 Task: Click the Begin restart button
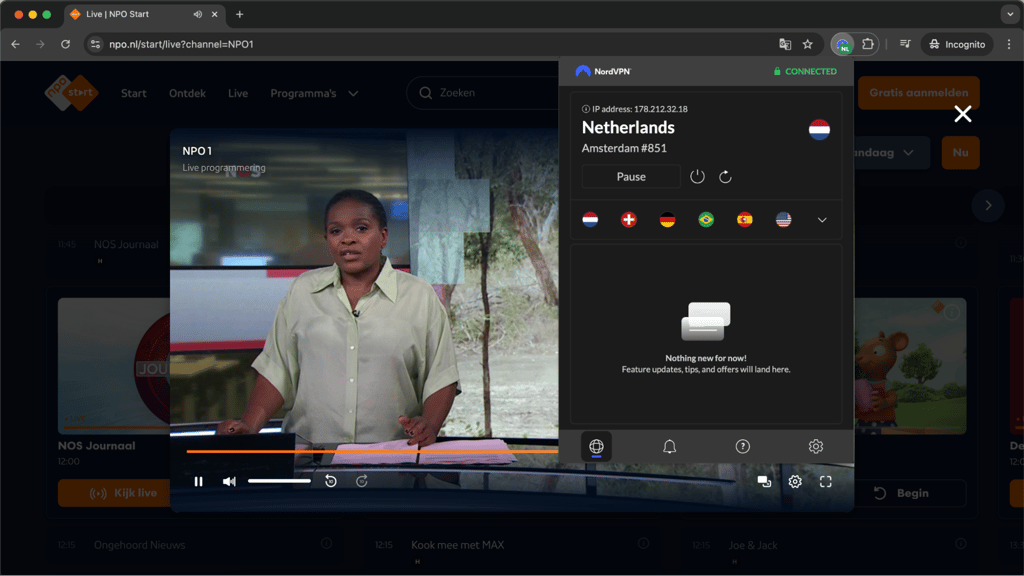tap(910, 493)
